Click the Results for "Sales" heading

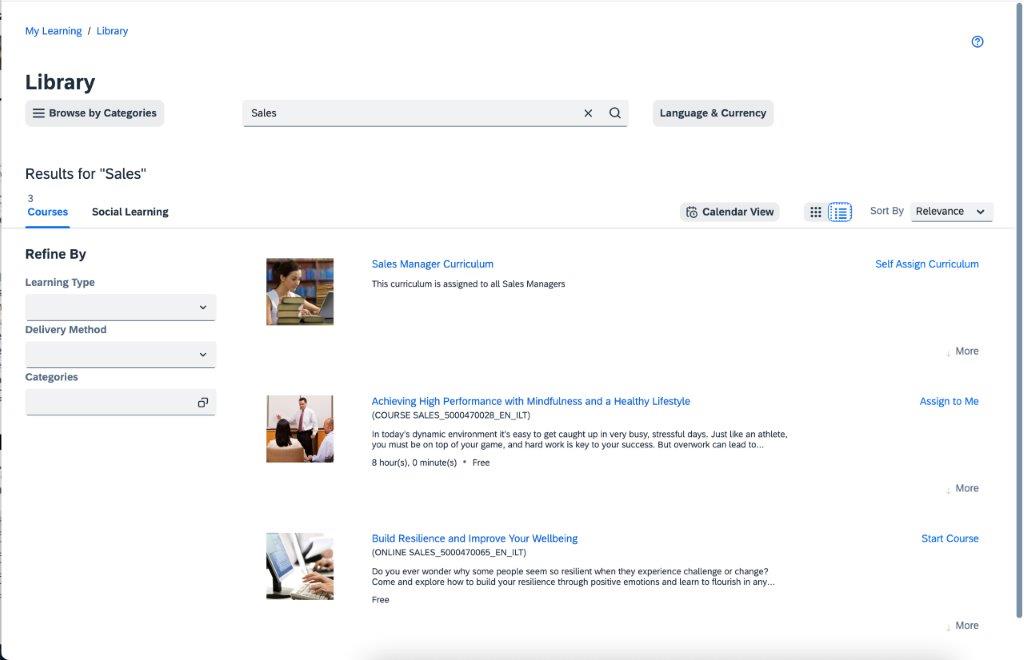coord(86,174)
